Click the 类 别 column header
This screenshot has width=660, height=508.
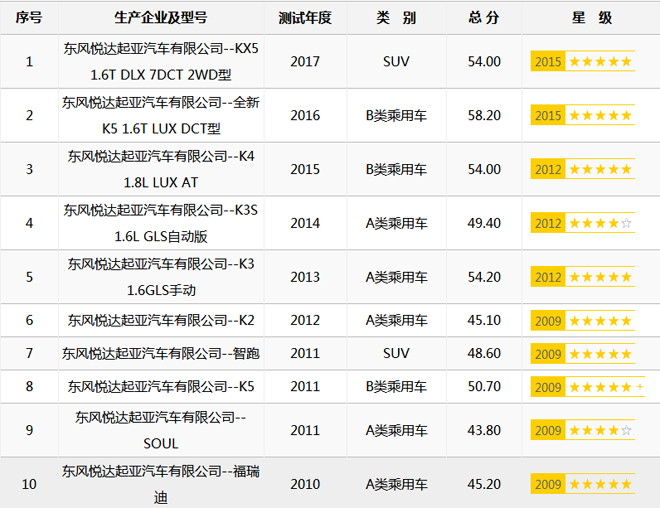(x=396, y=18)
